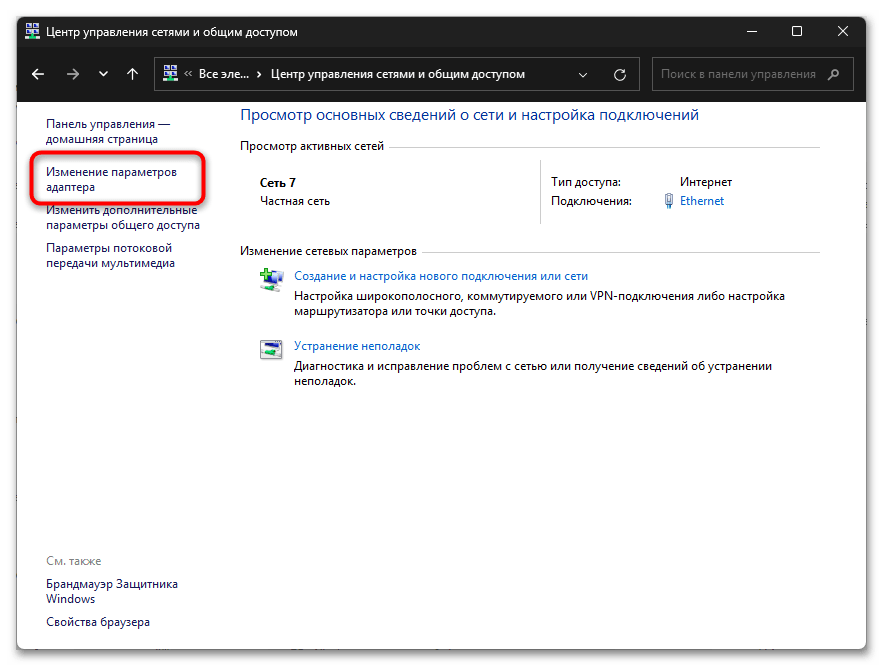Click 'Подключения:' label
Screen dimensions: 883x666
click(x=591, y=201)
